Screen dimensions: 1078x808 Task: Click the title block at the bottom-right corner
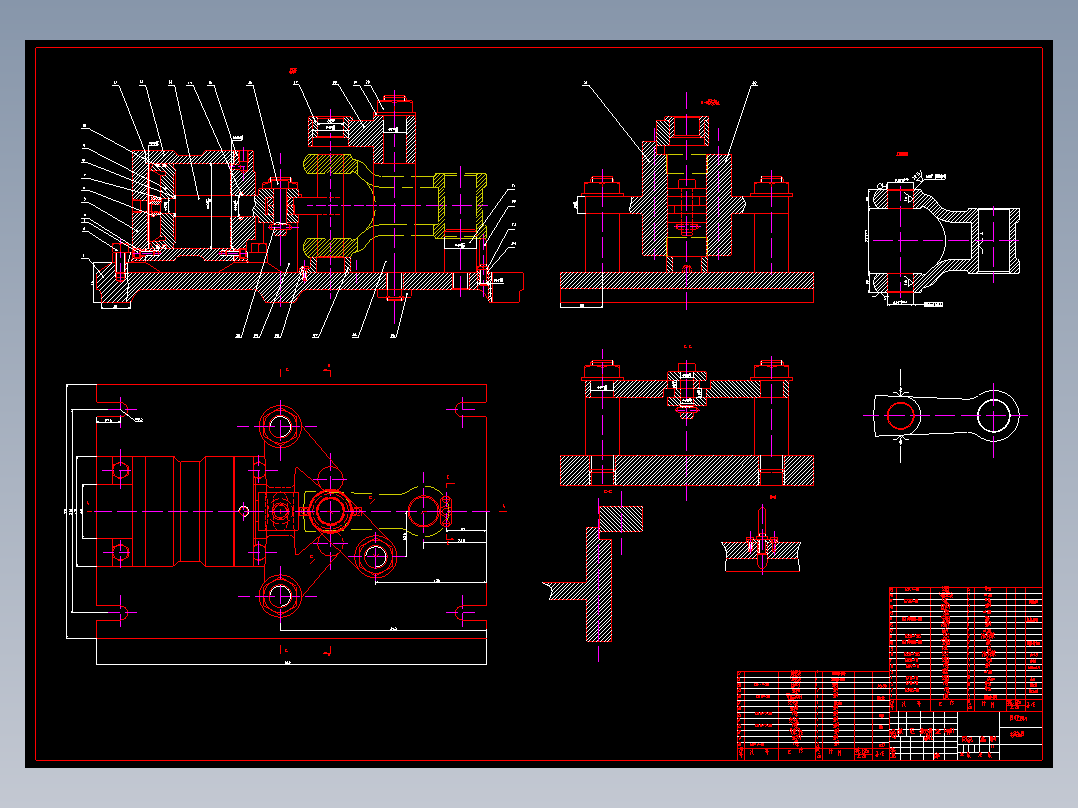(x=966, y=735)
